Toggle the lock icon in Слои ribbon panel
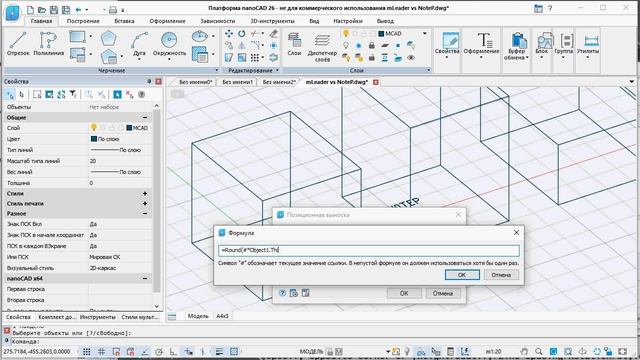This screenshot has height=360, width=640. tap(371, 45)
